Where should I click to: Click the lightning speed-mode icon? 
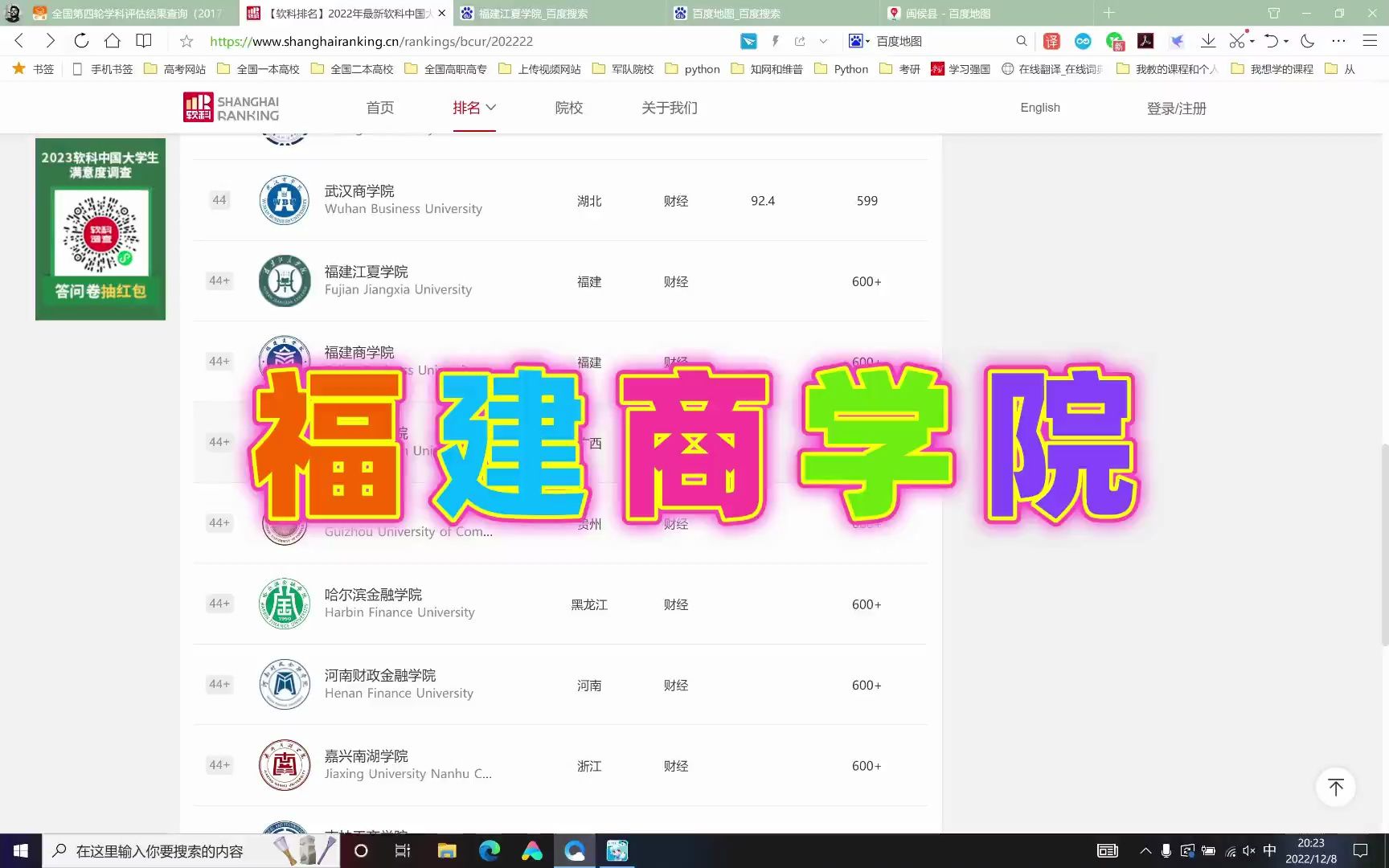775,41
